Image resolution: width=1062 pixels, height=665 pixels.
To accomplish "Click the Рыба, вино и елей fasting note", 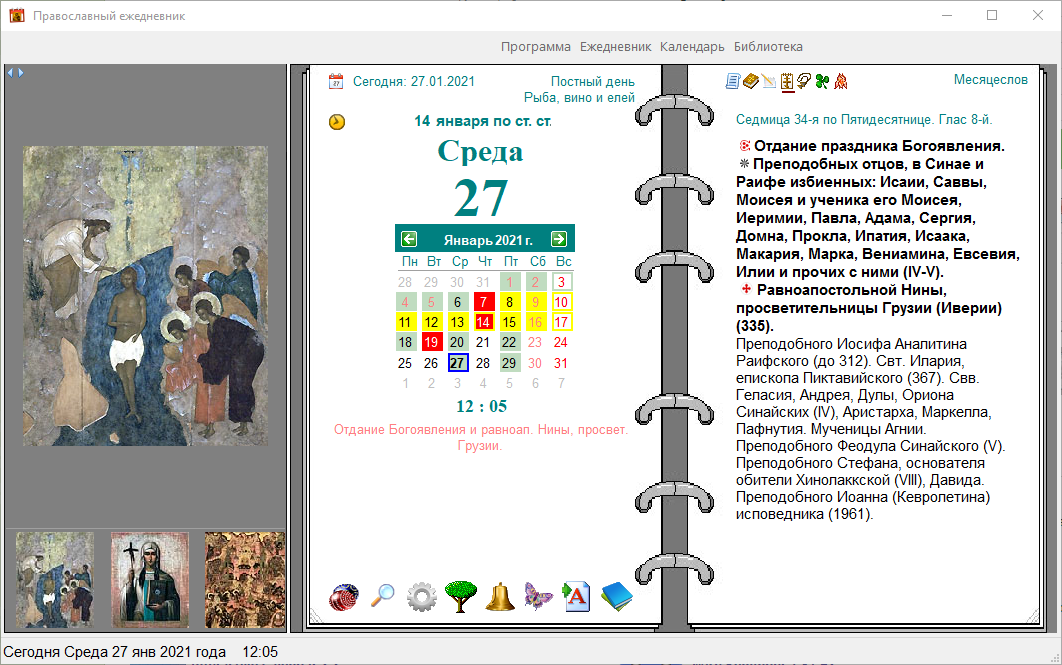I will 579,98.
